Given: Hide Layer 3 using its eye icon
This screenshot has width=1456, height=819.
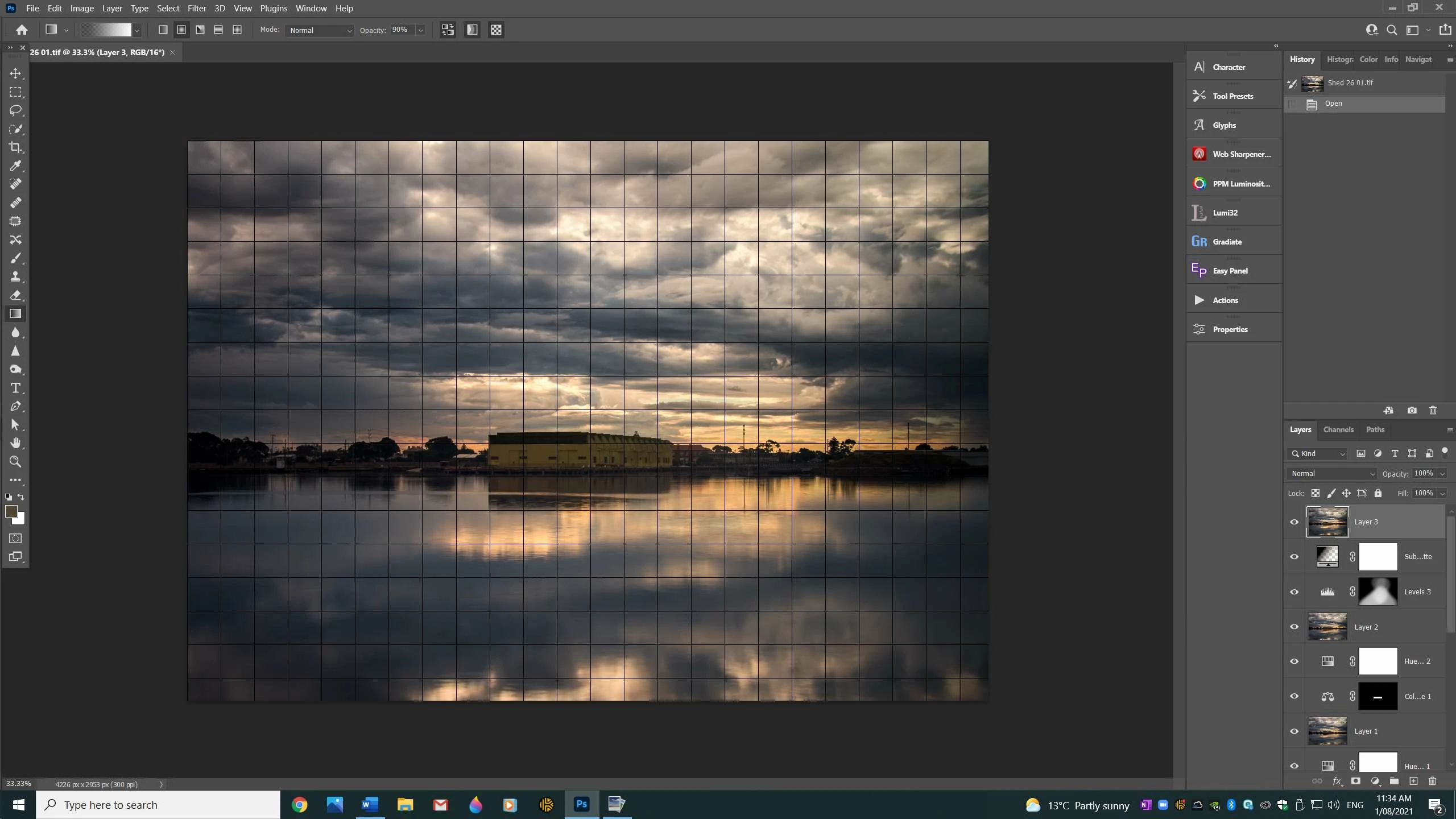Looking at the screenshot, I should pos(1294,522).
